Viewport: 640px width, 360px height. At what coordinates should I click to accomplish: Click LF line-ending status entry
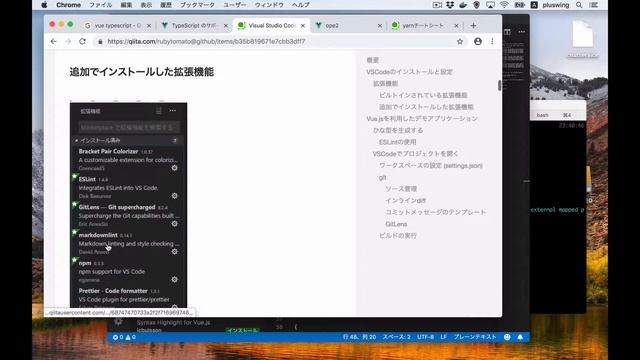tap(444, 337)
